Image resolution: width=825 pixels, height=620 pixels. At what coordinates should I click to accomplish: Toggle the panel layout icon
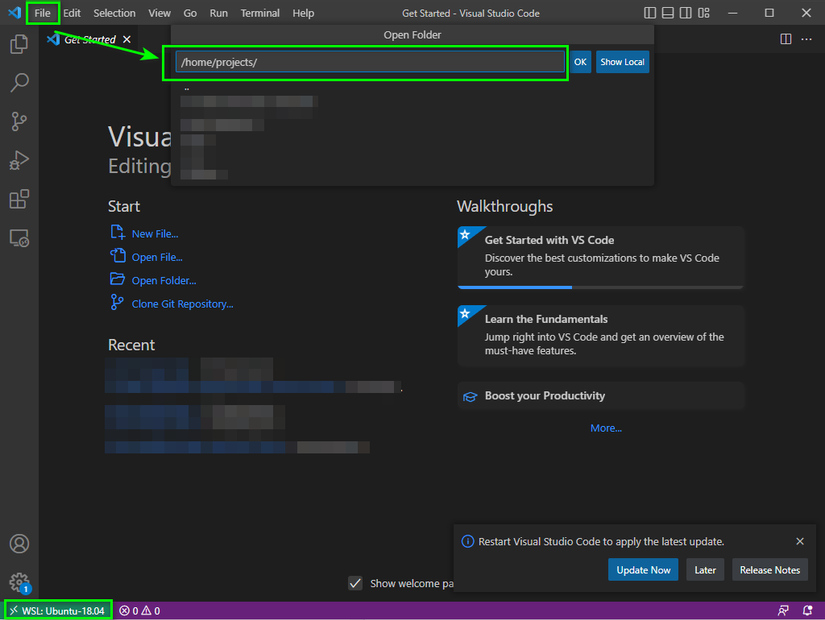[x=668, y=13]
